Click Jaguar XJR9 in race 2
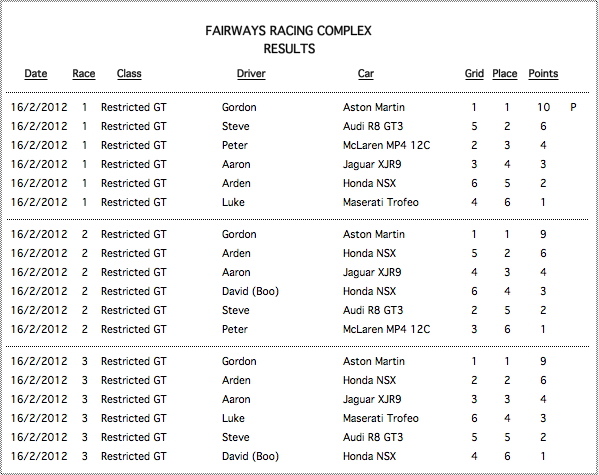Screen dimensions: 599x475 tap(372, 272)
